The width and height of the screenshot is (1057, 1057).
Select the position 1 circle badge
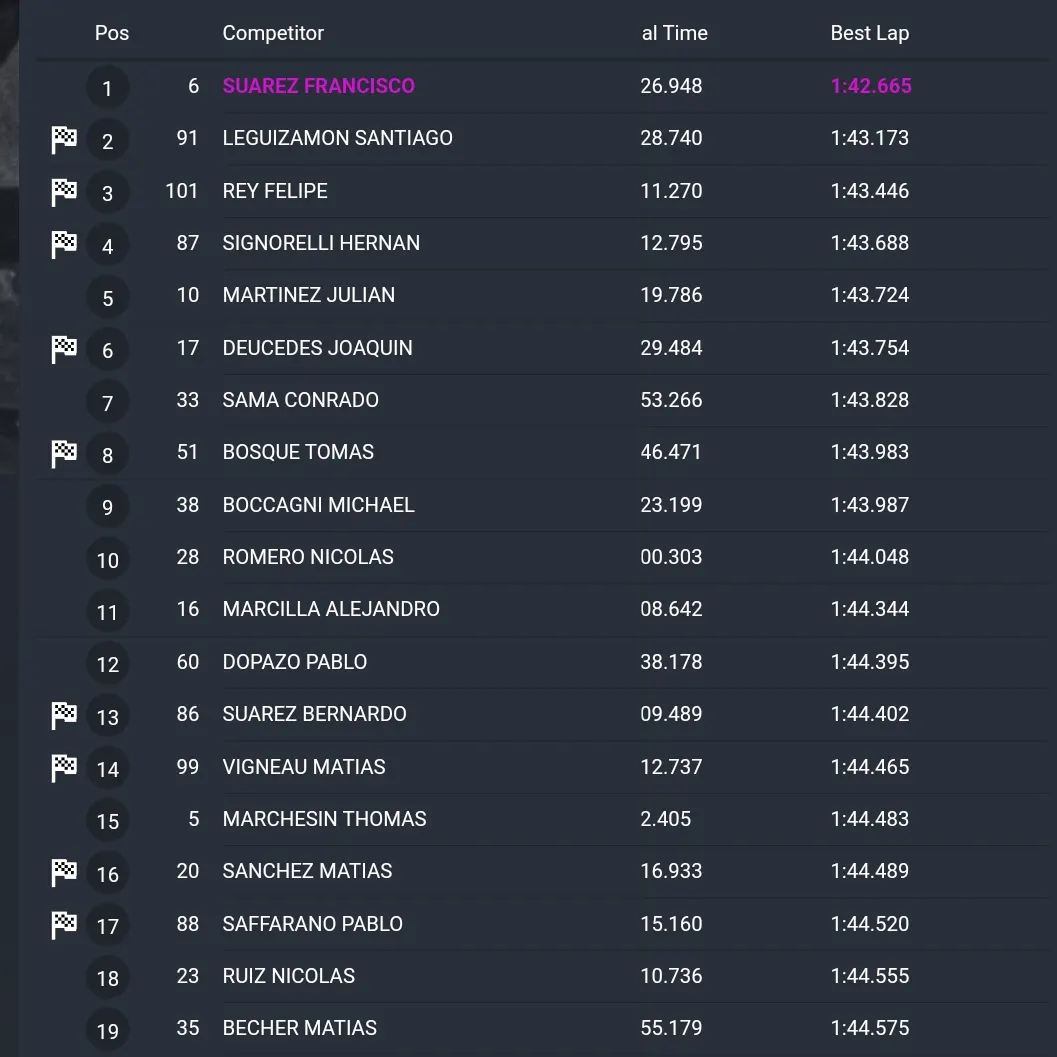tap(107, 88)
